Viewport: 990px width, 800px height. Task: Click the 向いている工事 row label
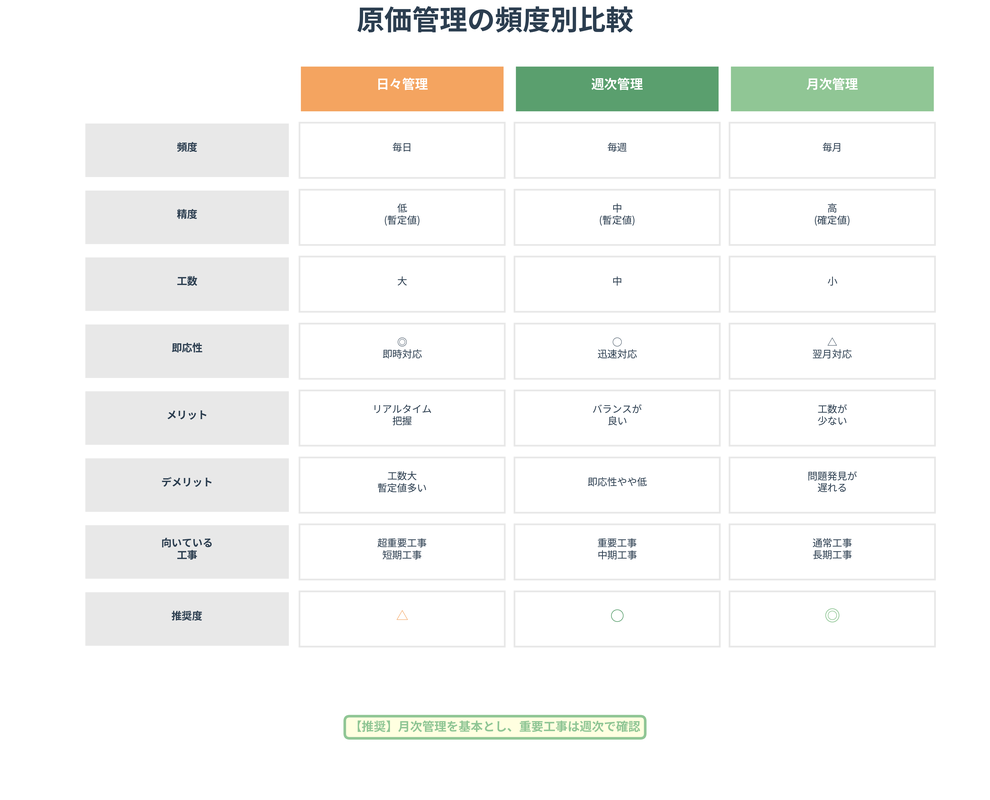coord(187,552)
